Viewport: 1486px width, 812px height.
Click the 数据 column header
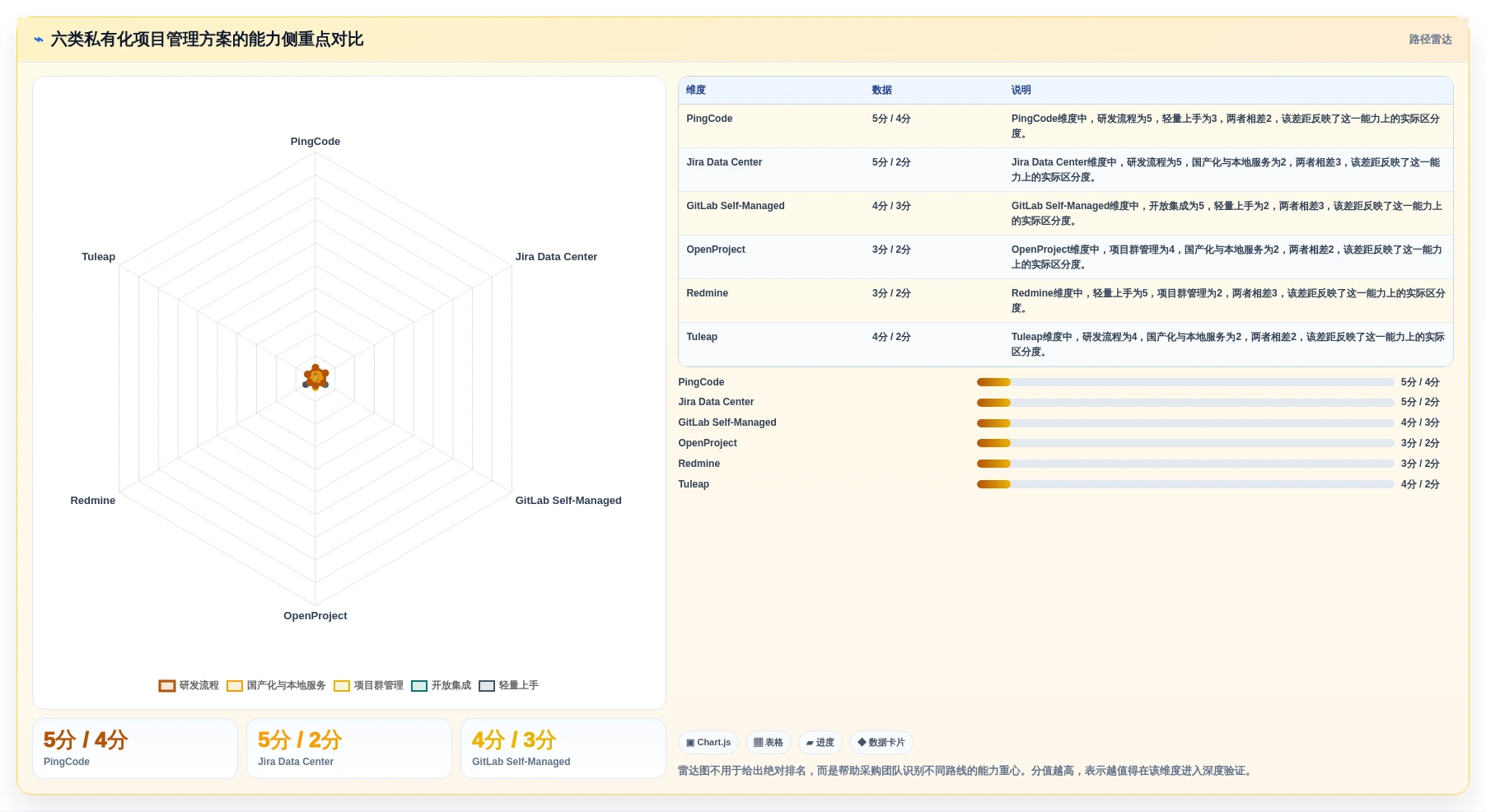pyautogui.click(x=882, y=91)
